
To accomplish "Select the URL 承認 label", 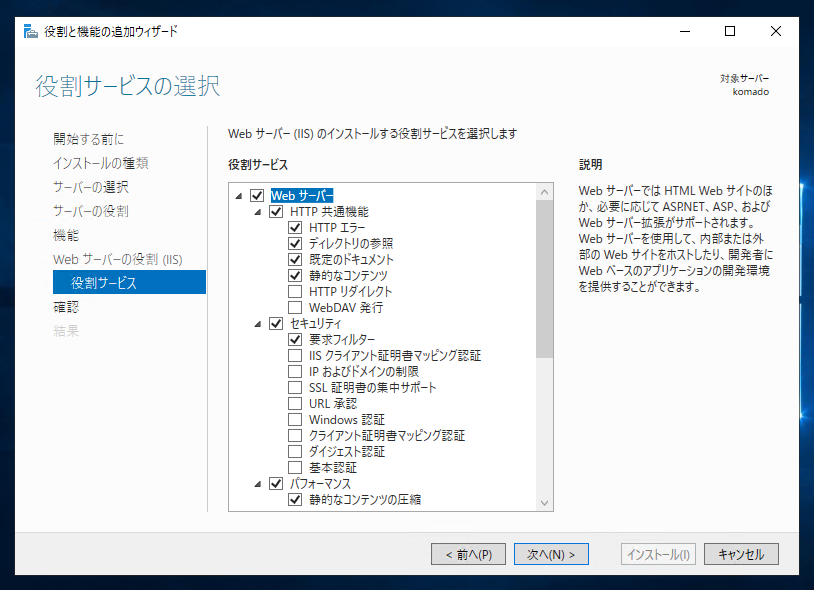I will point(333,404).
